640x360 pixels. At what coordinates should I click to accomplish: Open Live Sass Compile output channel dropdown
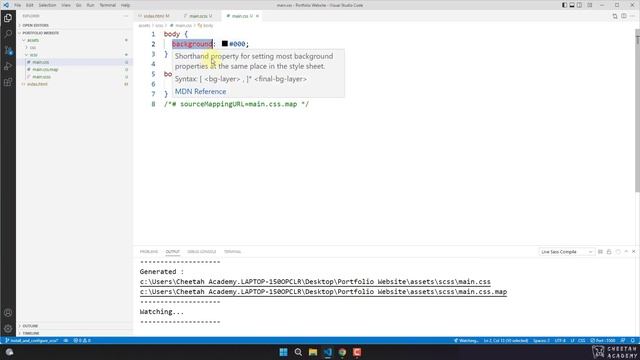point(566,252)
